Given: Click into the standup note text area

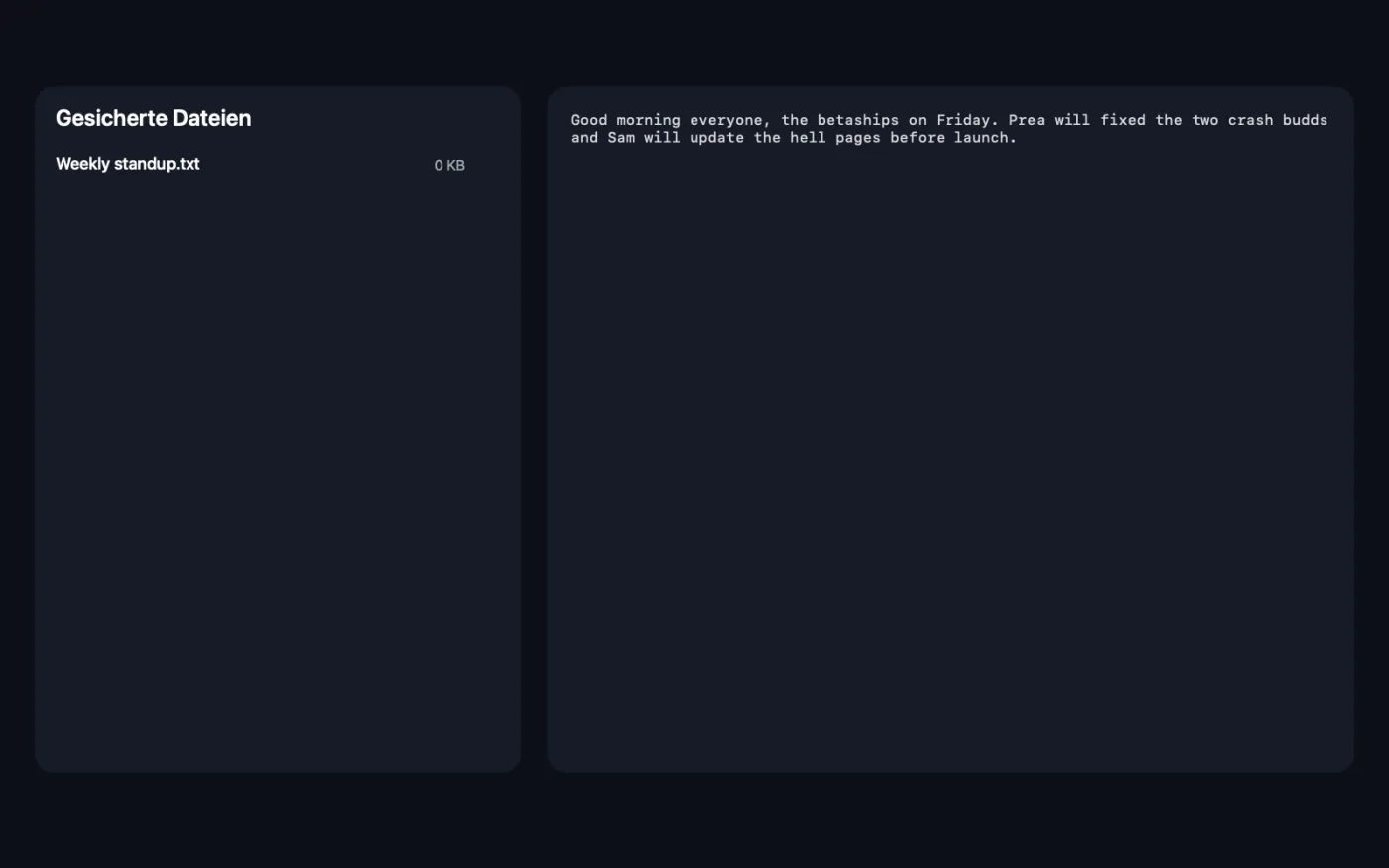Looking at the screenshot, I should [950, 430].
